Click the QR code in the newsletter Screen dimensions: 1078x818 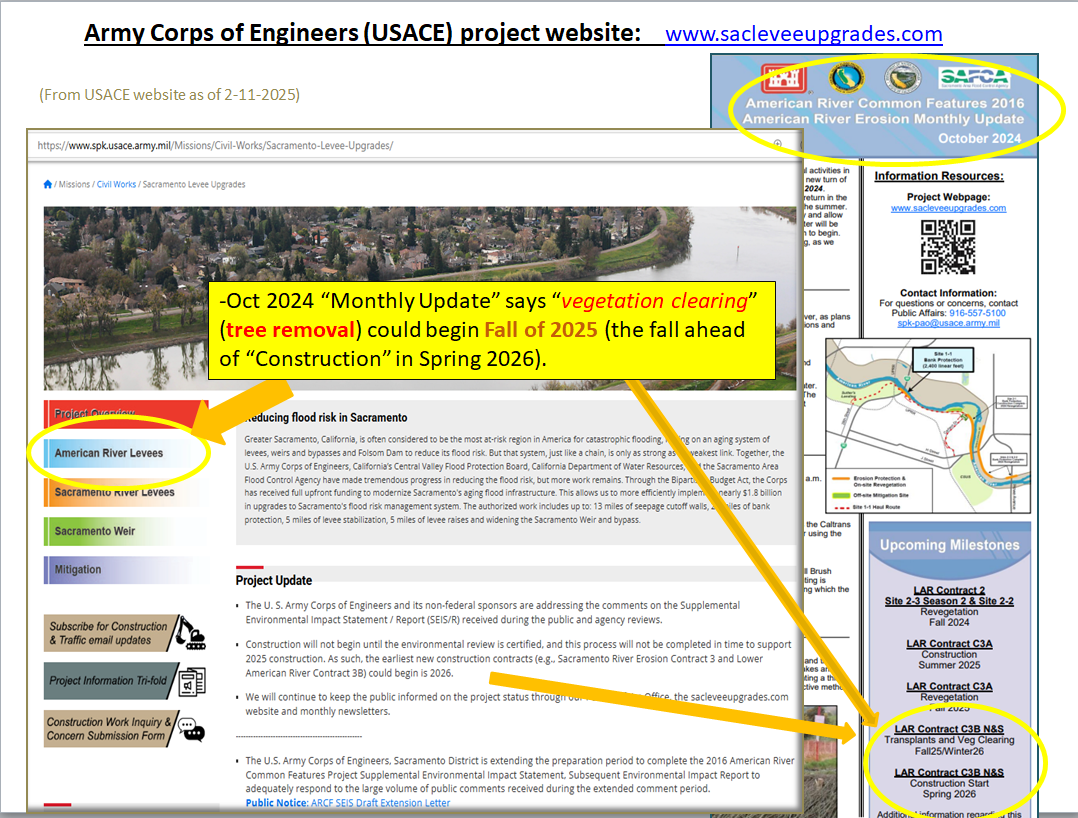pos(948,247)
